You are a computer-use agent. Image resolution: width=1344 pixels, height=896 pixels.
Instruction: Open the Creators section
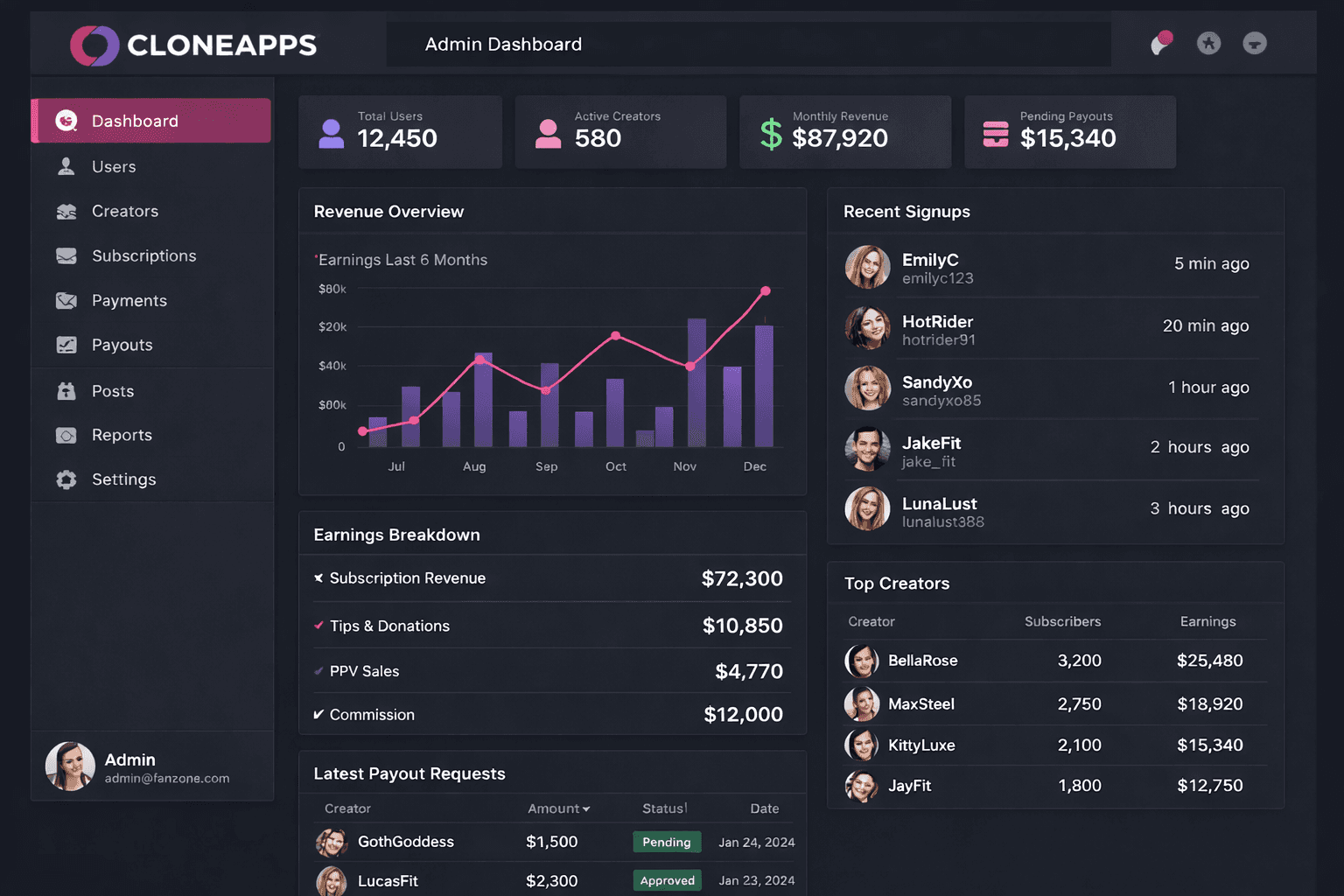pos(151,211)
